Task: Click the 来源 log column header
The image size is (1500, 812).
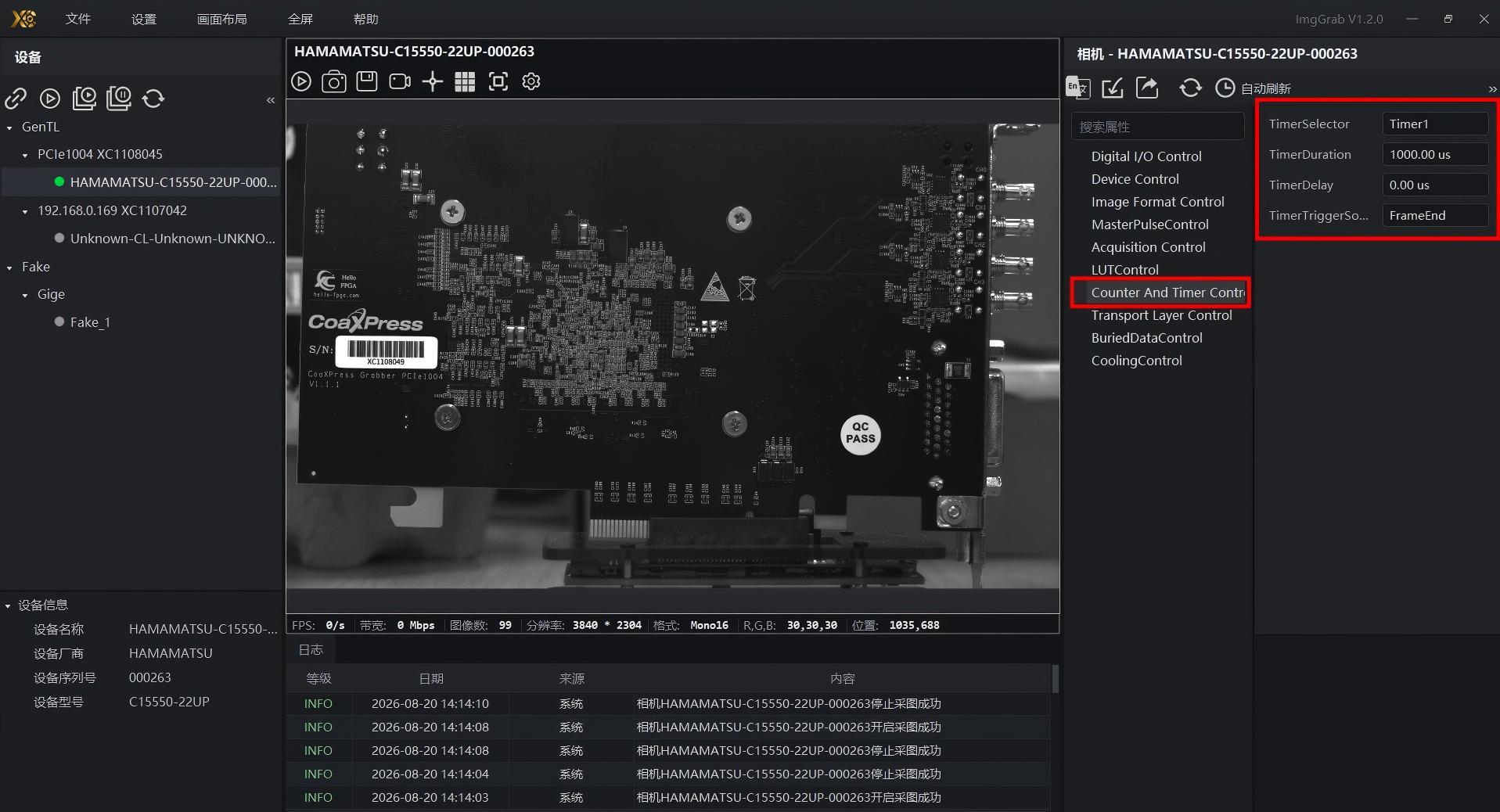Action: tap(571, 679)
